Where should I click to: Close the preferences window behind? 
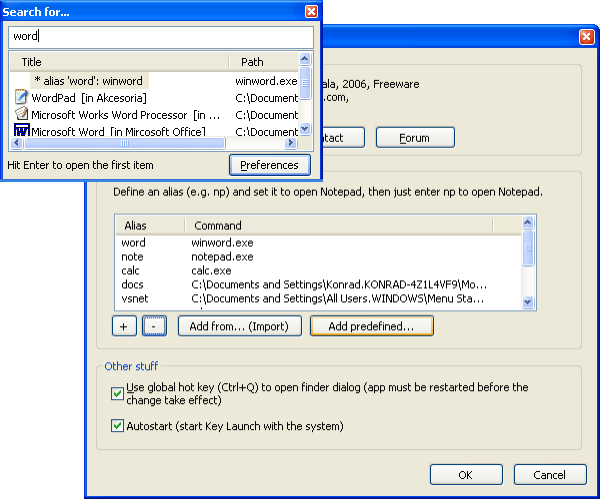(x=587, y=37)
